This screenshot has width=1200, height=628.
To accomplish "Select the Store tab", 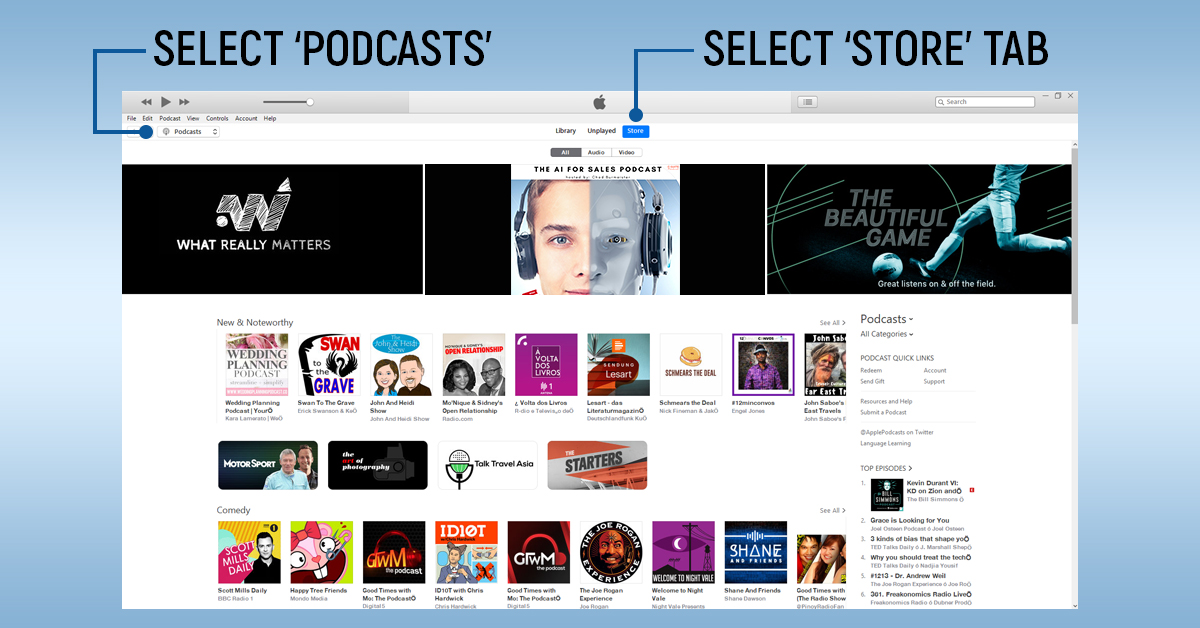I will point(635,131).
